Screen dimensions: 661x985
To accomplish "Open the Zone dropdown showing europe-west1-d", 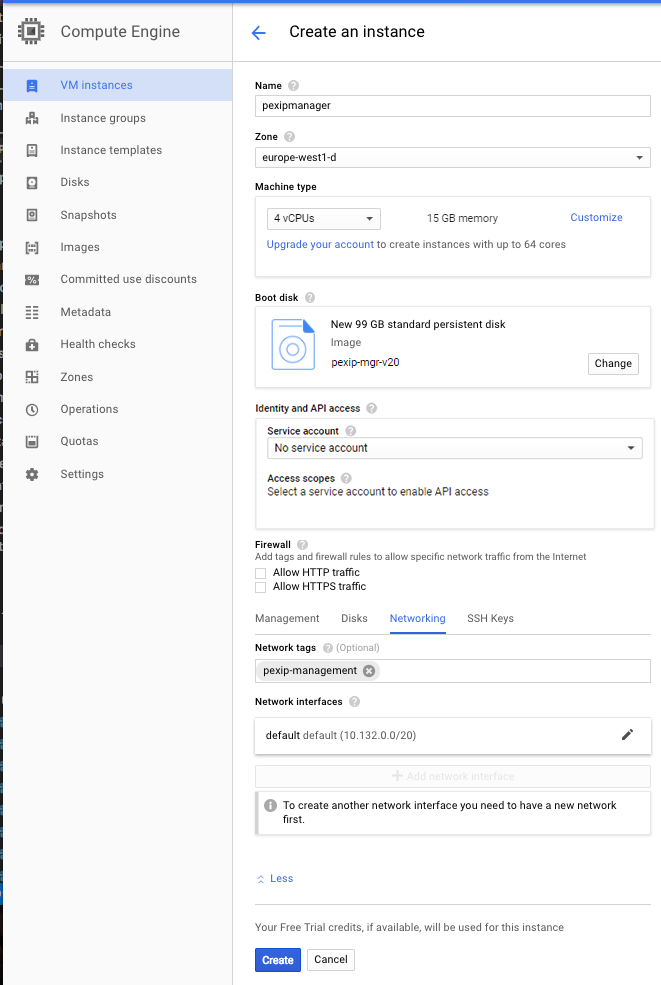I will (x=452, y=158).
